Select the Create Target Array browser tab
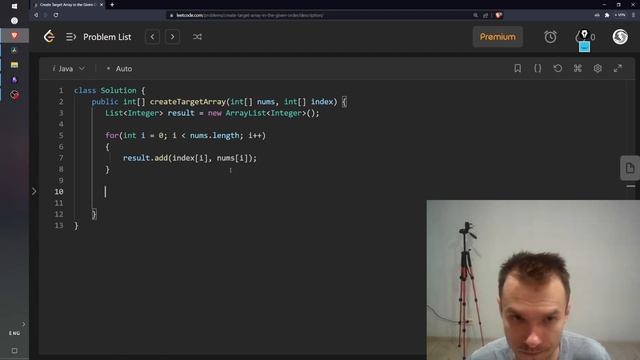 point(67,5)
